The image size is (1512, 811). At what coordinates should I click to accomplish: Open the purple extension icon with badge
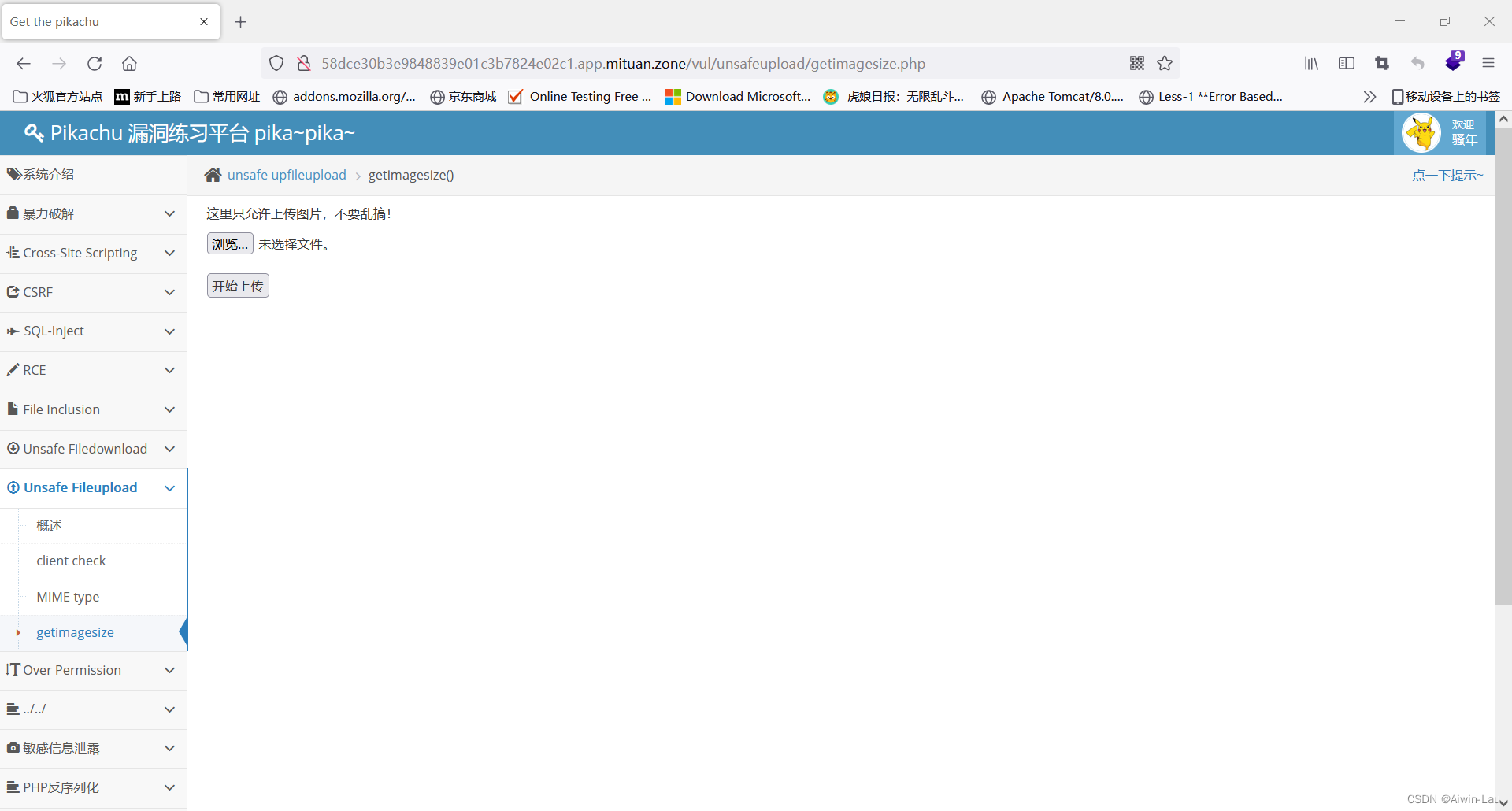tap(1454, 61)
